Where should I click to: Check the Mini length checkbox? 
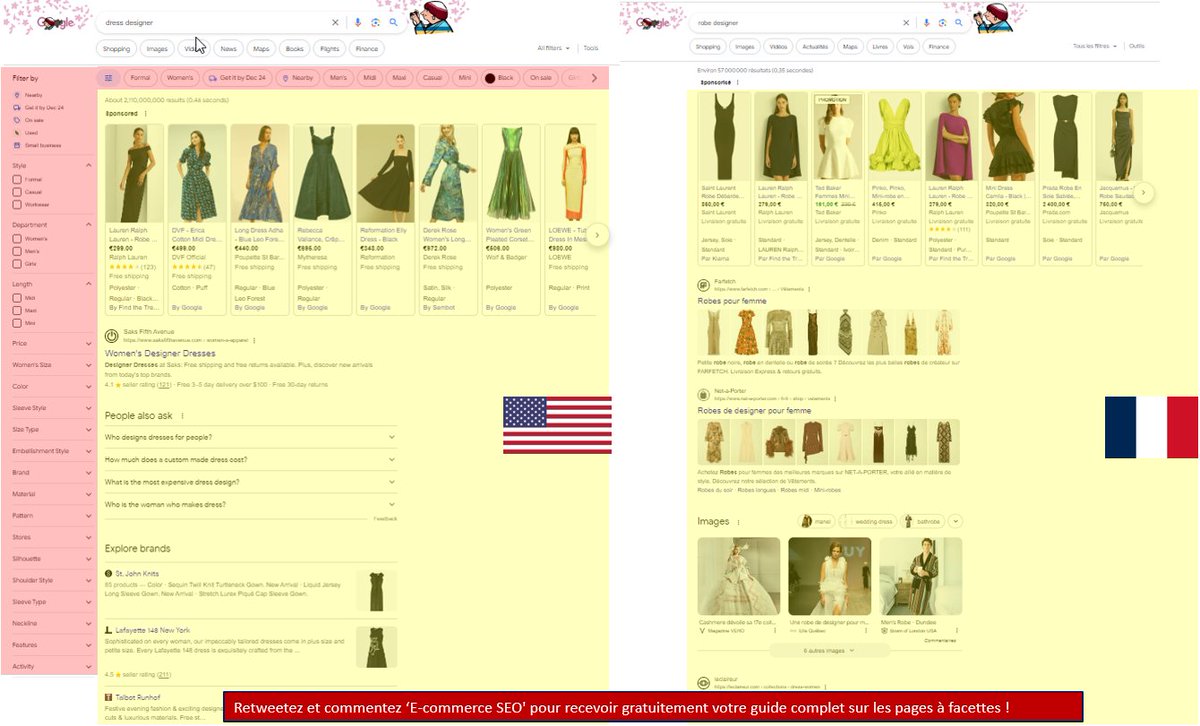pos(17,323)
